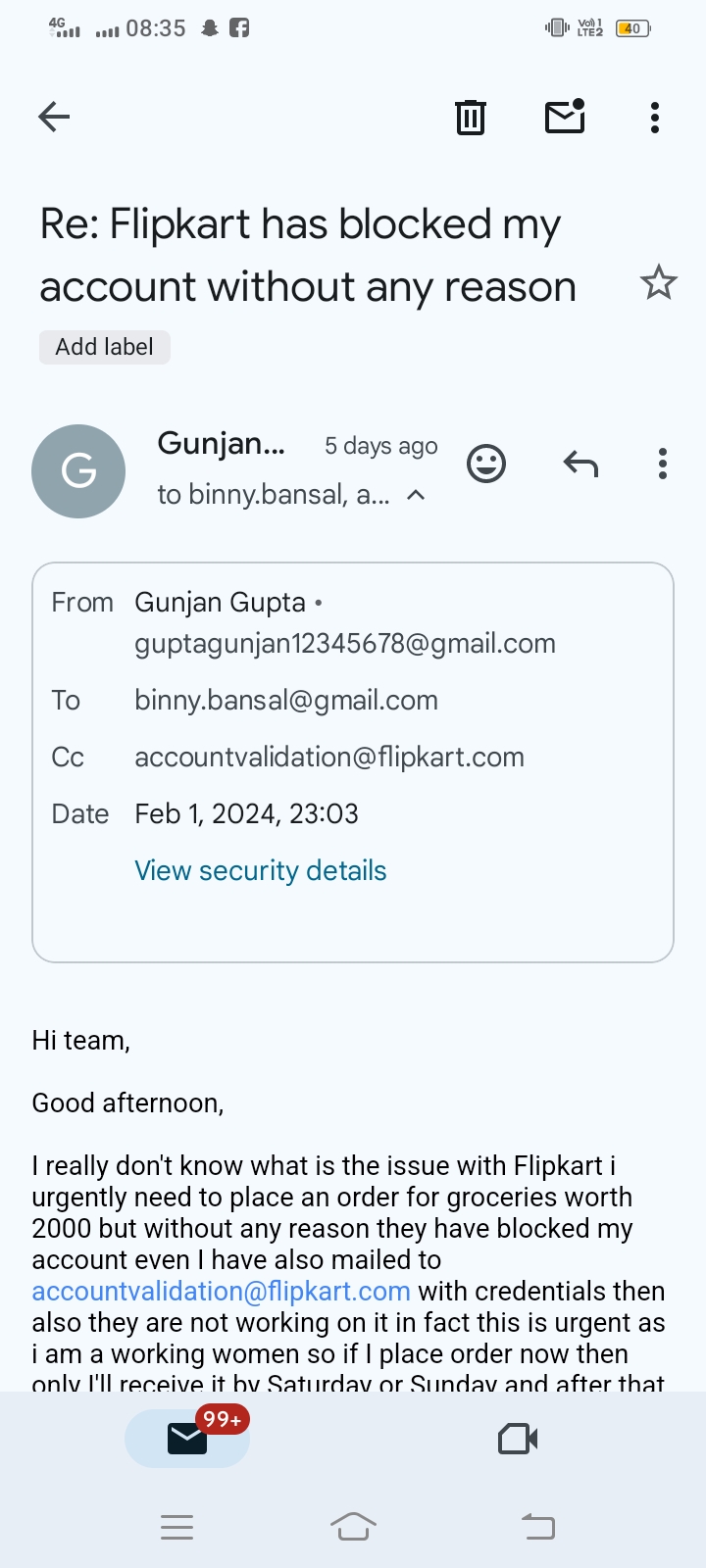706x1568 pixels.
Task: Switch to the Meet video tab
Action: point(518,1439)
